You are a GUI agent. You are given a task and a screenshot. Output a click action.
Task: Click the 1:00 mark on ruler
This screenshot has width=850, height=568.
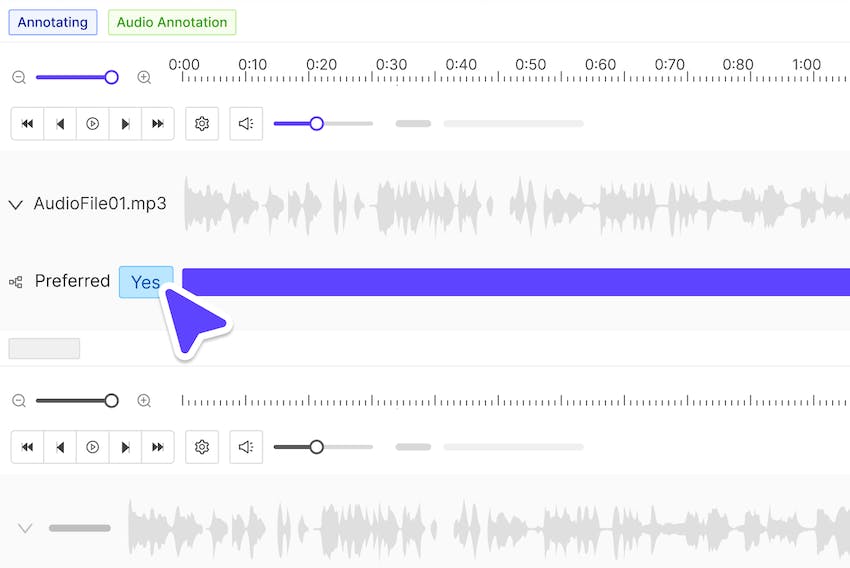(x=806, y=65)
